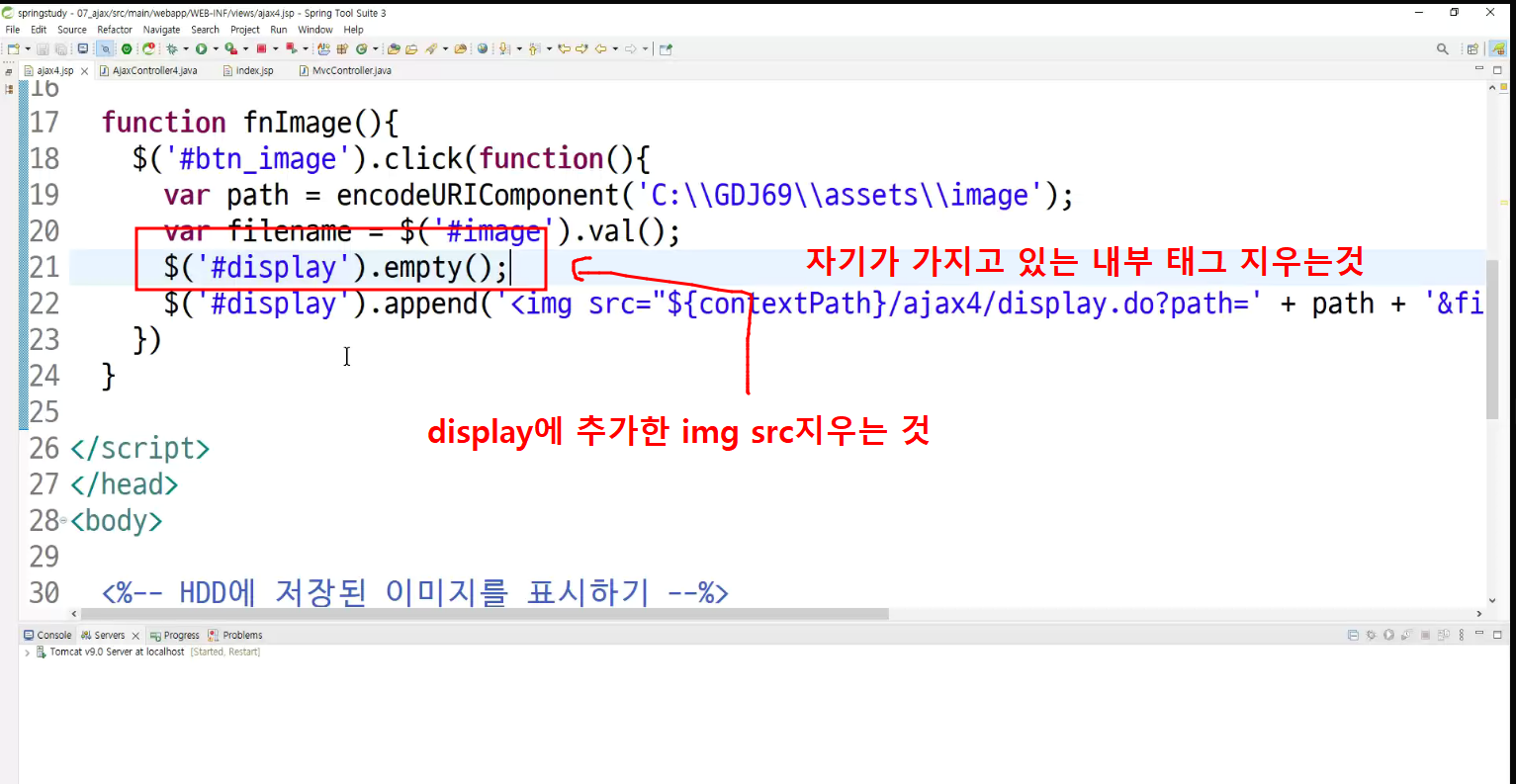This screenshot has height=784, width=1516.
Task: Click the Last Edit Location icon
Action: coord(564,48)
